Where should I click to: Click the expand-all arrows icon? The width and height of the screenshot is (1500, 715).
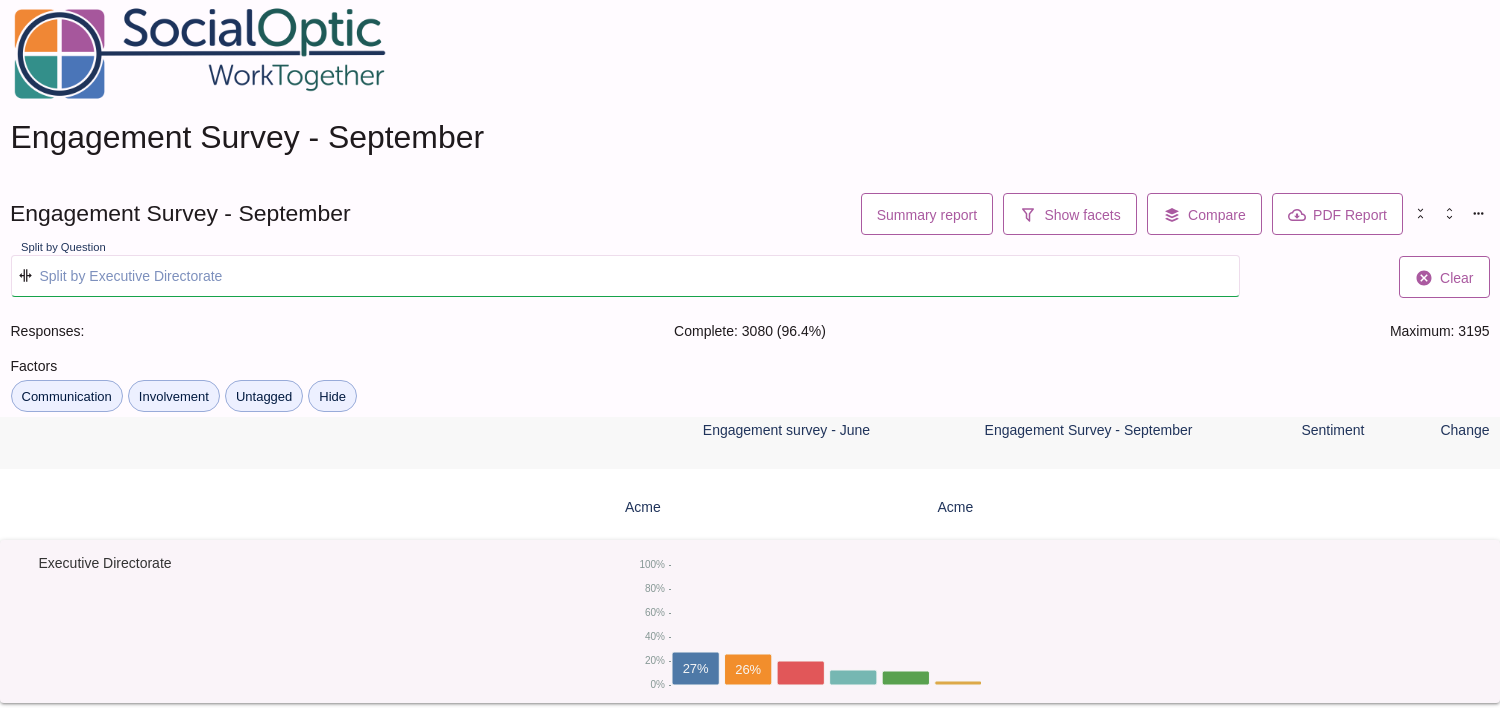click(x=1449, y=214)
